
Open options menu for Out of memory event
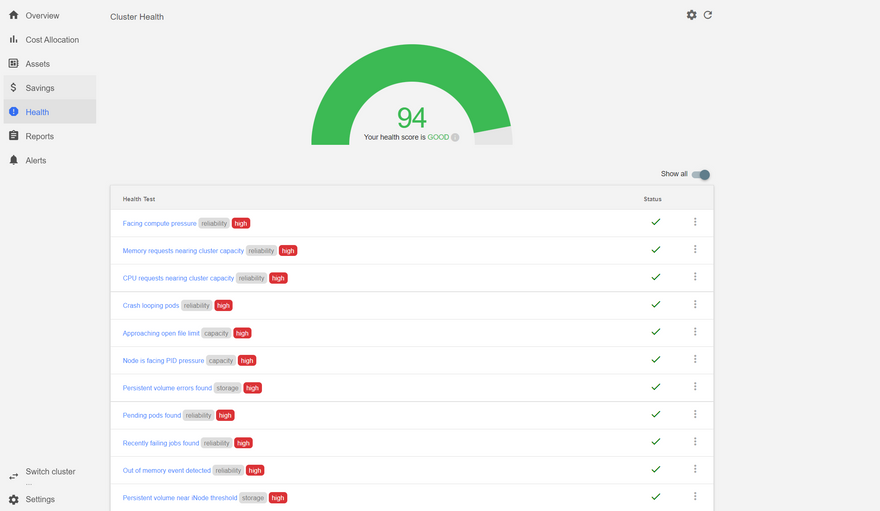click(x=695, y=469)
